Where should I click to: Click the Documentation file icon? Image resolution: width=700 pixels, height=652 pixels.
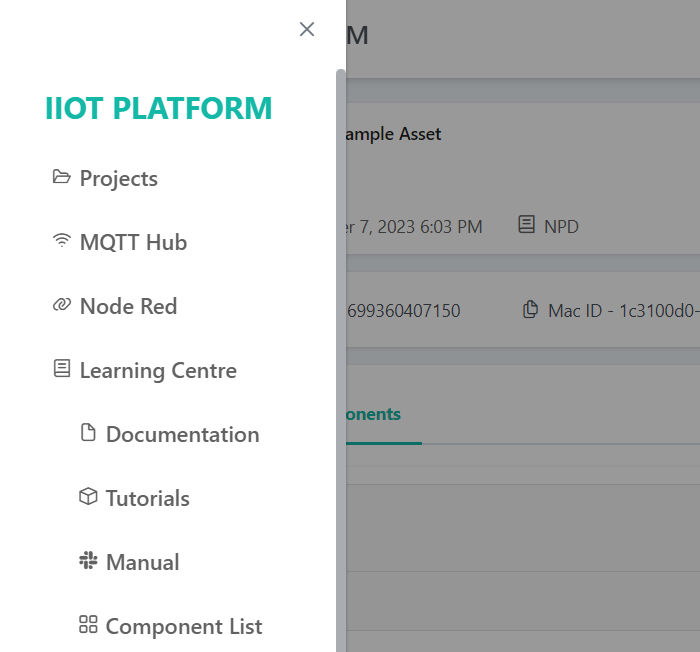point(88,433)
